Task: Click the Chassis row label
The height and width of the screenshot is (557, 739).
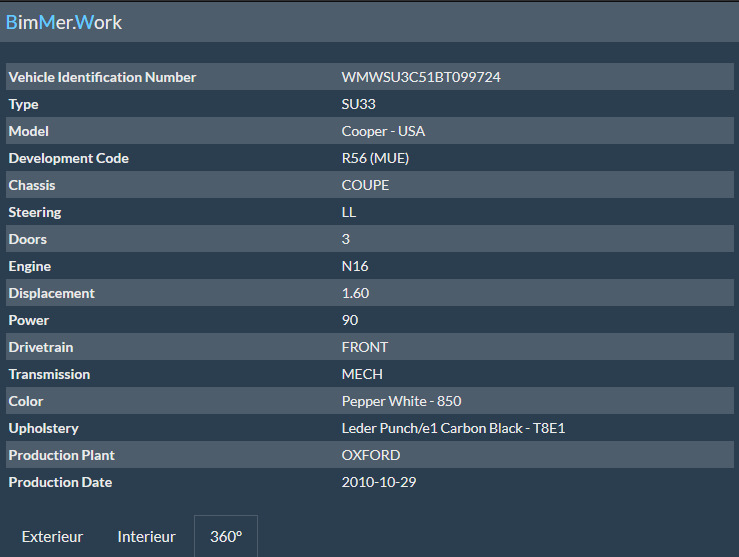Action: tap(32, 185)
